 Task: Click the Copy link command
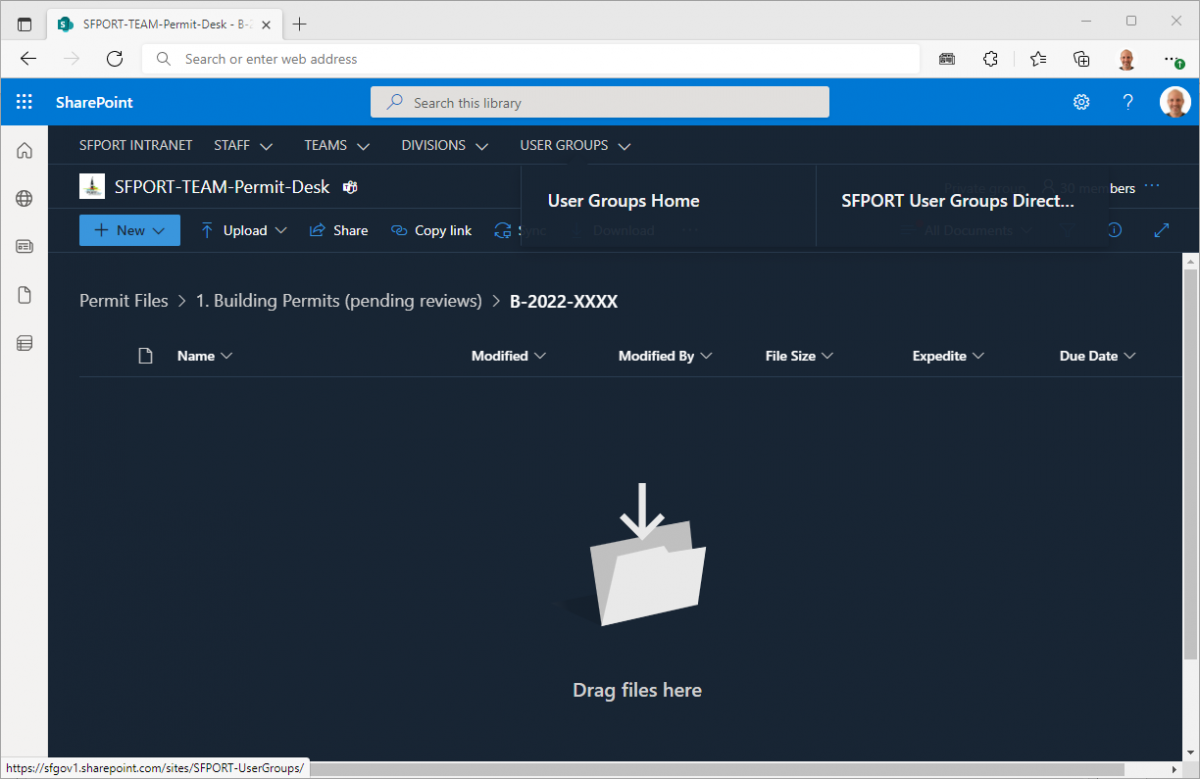pyautogui.click(x=431, y=230)
